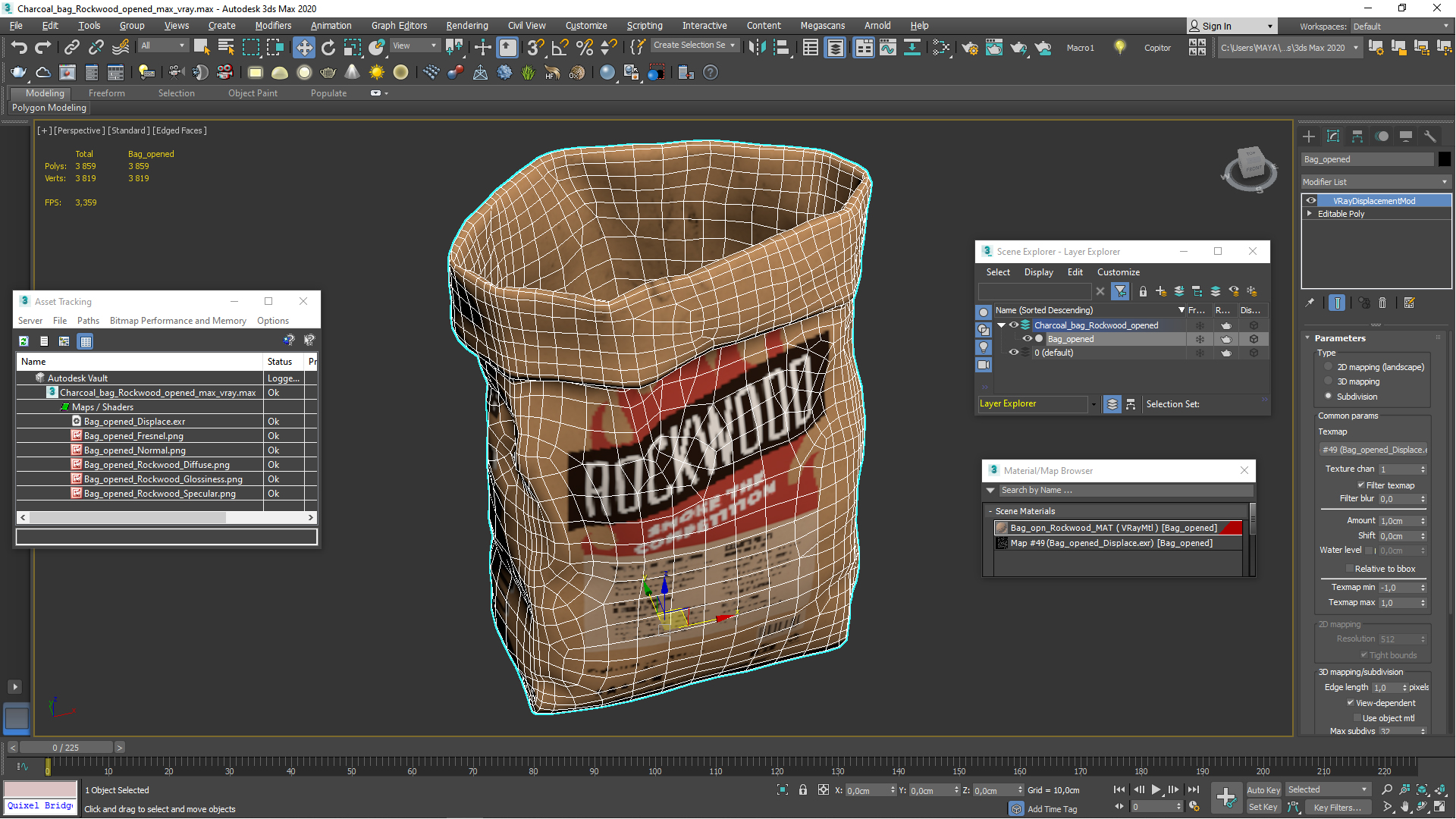Switch to the Object Paint ribbon tab

point(253,93)
